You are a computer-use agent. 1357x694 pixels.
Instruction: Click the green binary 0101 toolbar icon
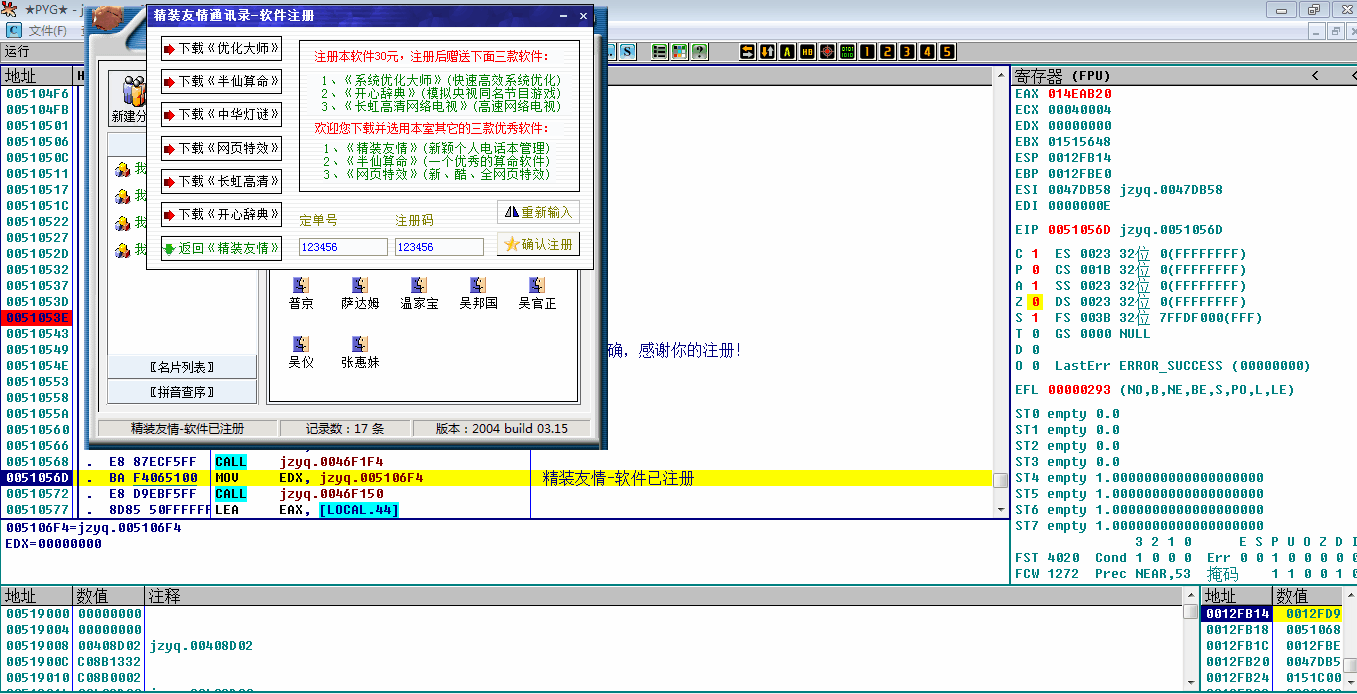(848, 51)
